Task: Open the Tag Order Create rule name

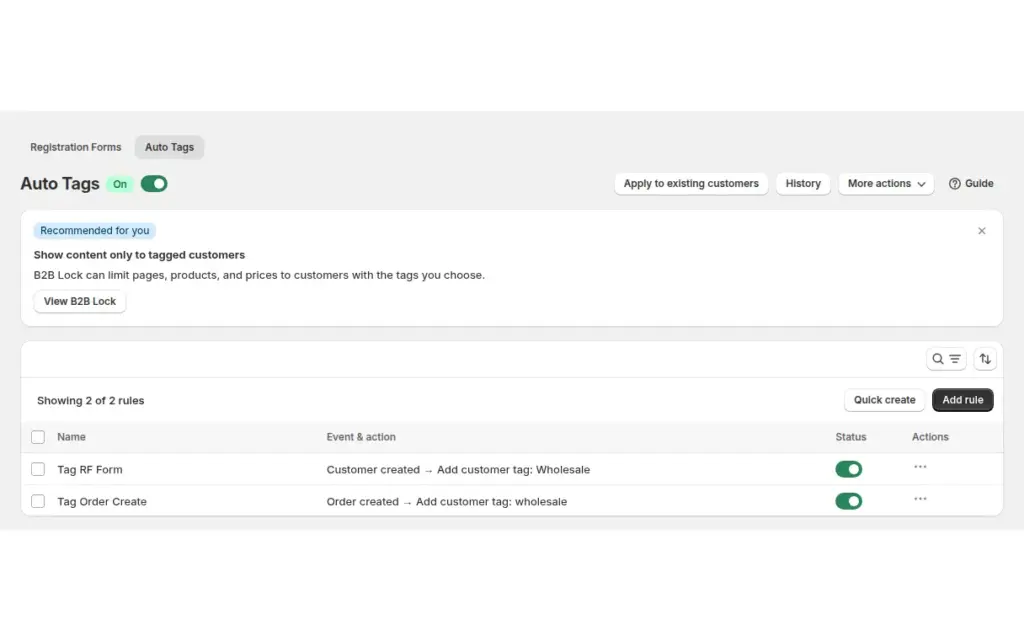Action: tap(102, 501)
